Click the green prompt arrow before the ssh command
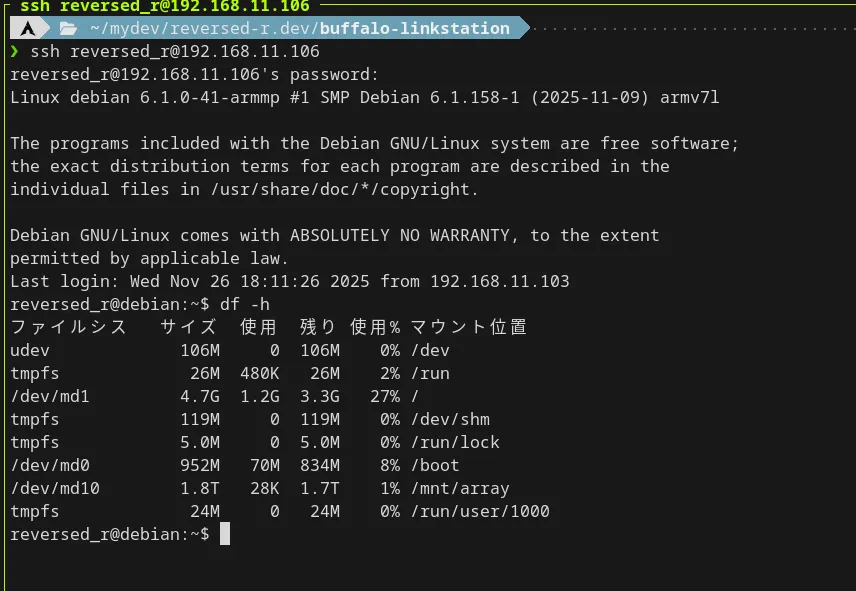The height and width of the screenshot is (591, 856). tap(15, 51)
